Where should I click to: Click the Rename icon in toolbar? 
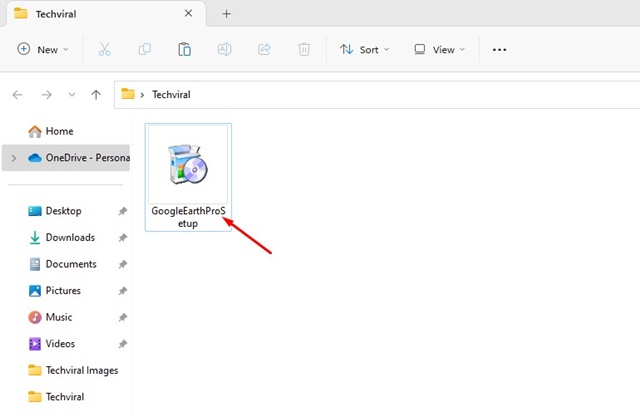pos(224,49)
